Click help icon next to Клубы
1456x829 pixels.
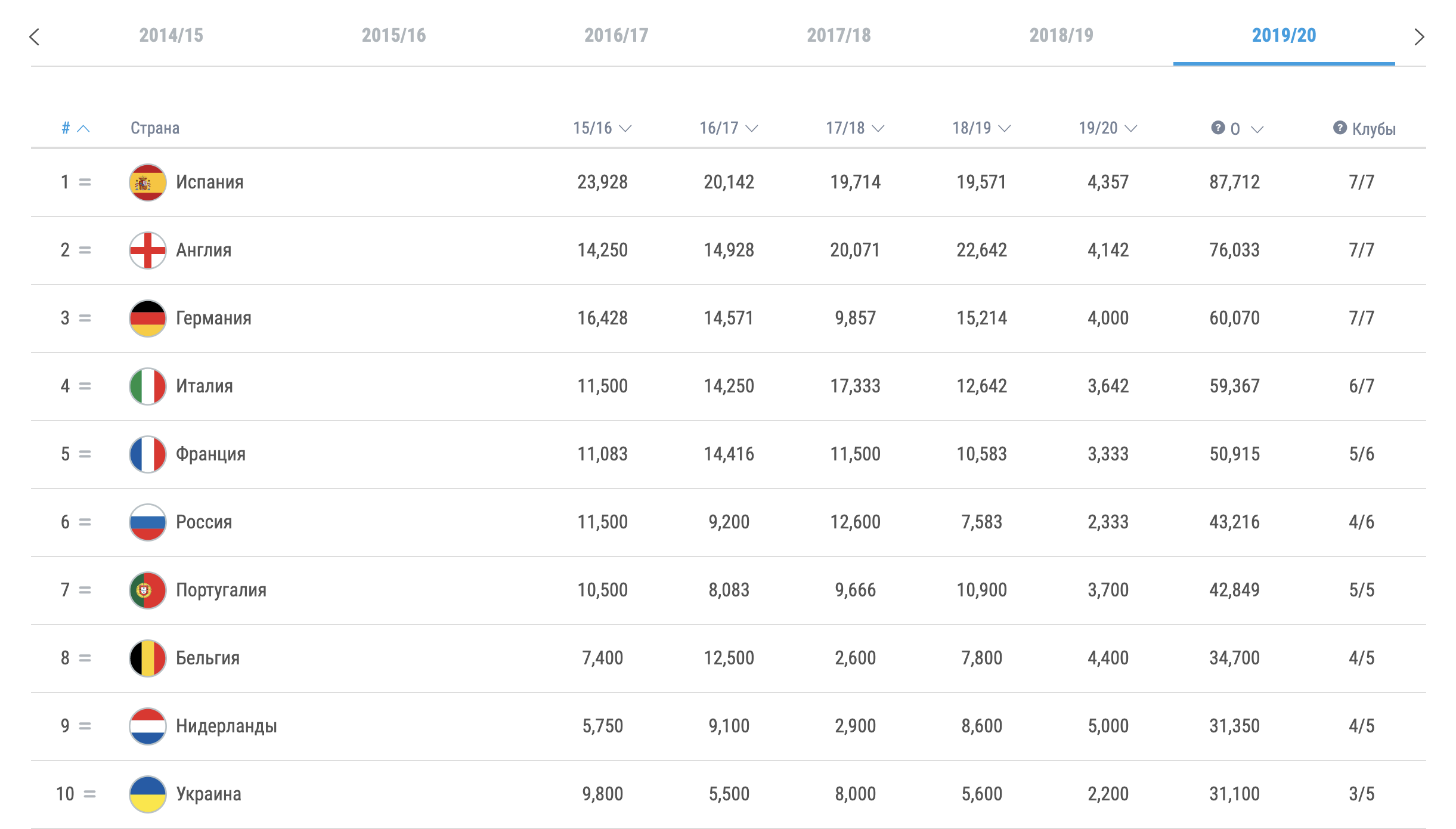pyautogui.click(x=1340, y=128)
